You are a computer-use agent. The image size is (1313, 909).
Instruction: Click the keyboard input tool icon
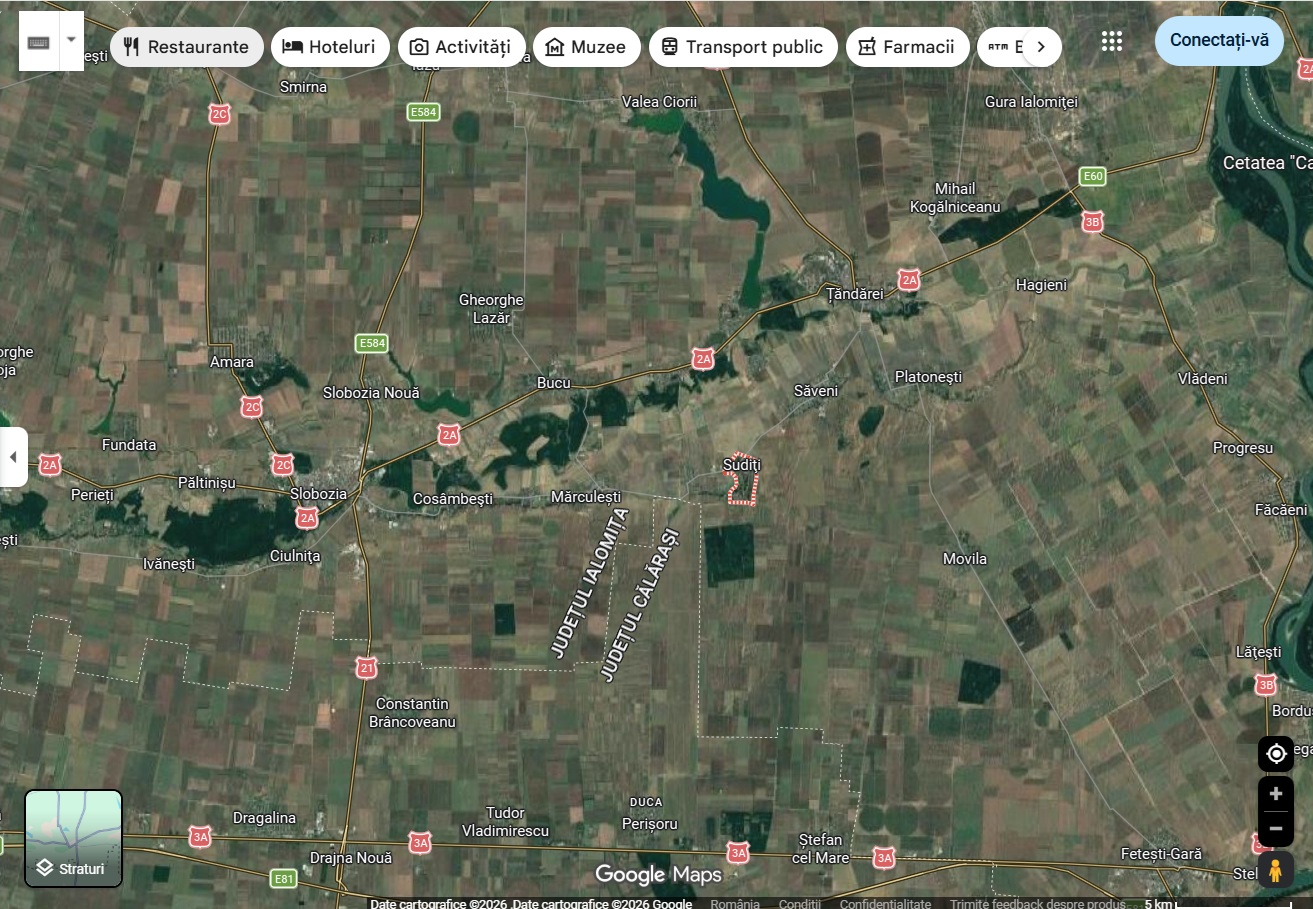pos(39,42)
